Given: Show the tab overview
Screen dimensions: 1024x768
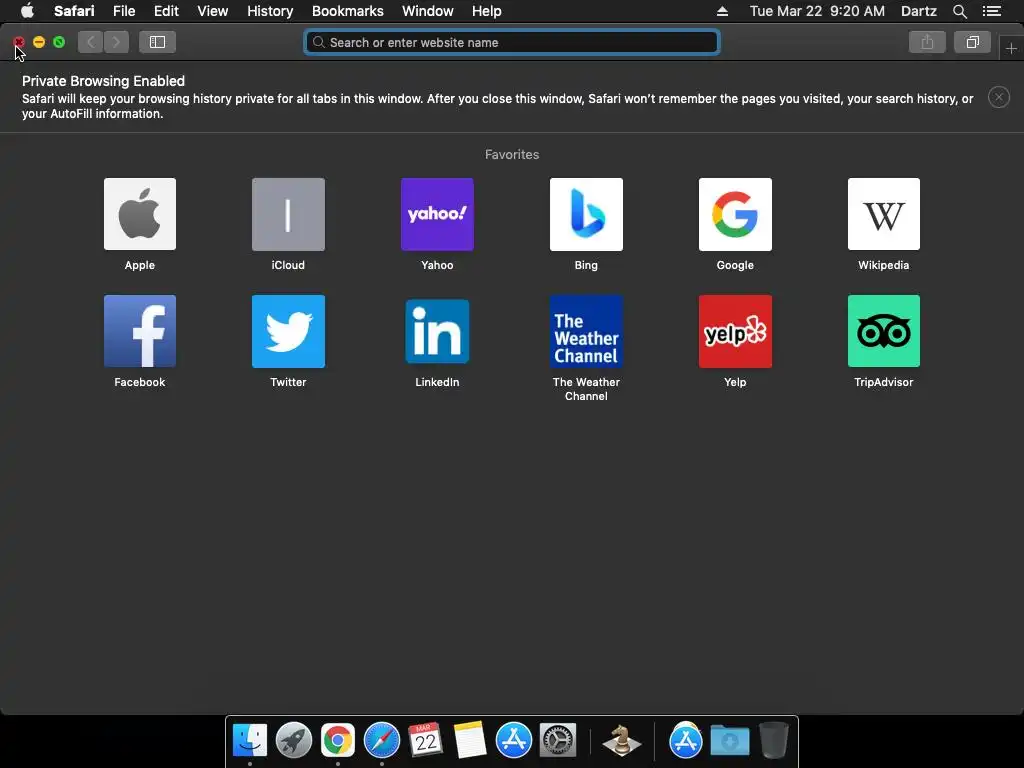Looking at the screenshot, I should [972, 42].
